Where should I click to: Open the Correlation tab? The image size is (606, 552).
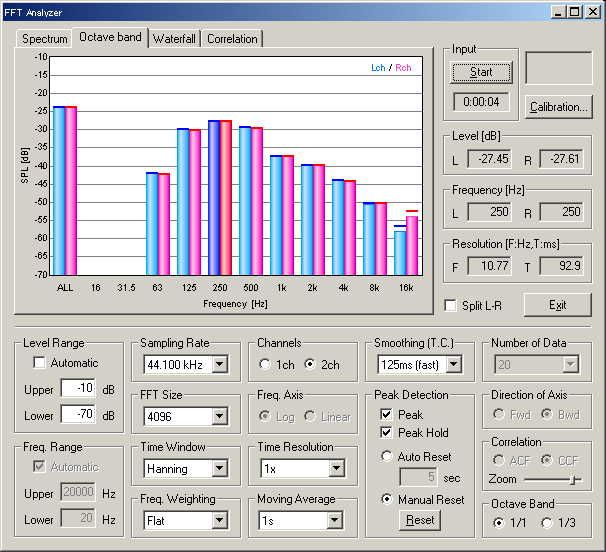232,39
